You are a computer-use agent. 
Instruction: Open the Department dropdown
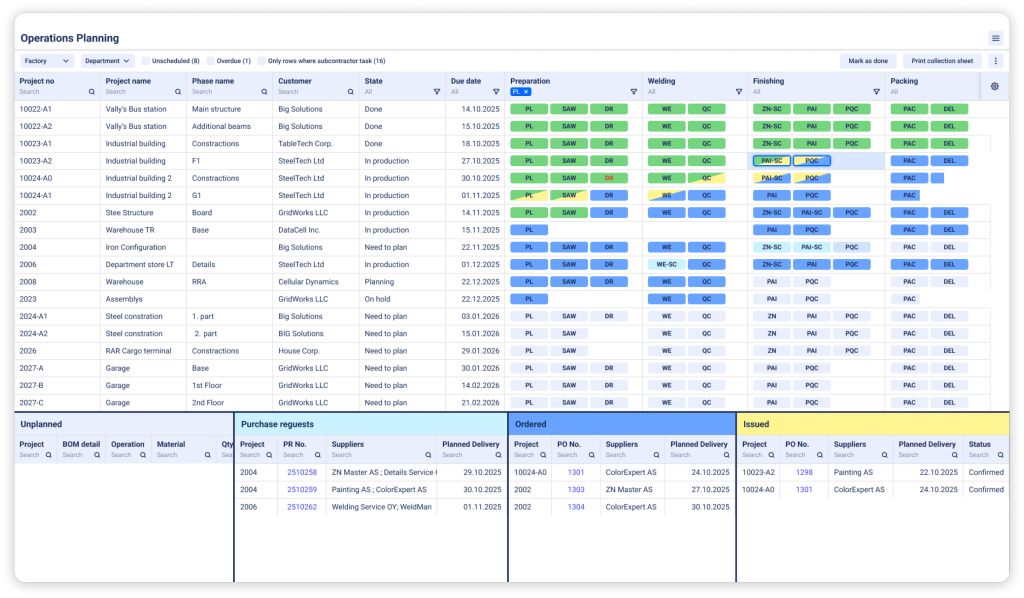(x=105, y=61)
